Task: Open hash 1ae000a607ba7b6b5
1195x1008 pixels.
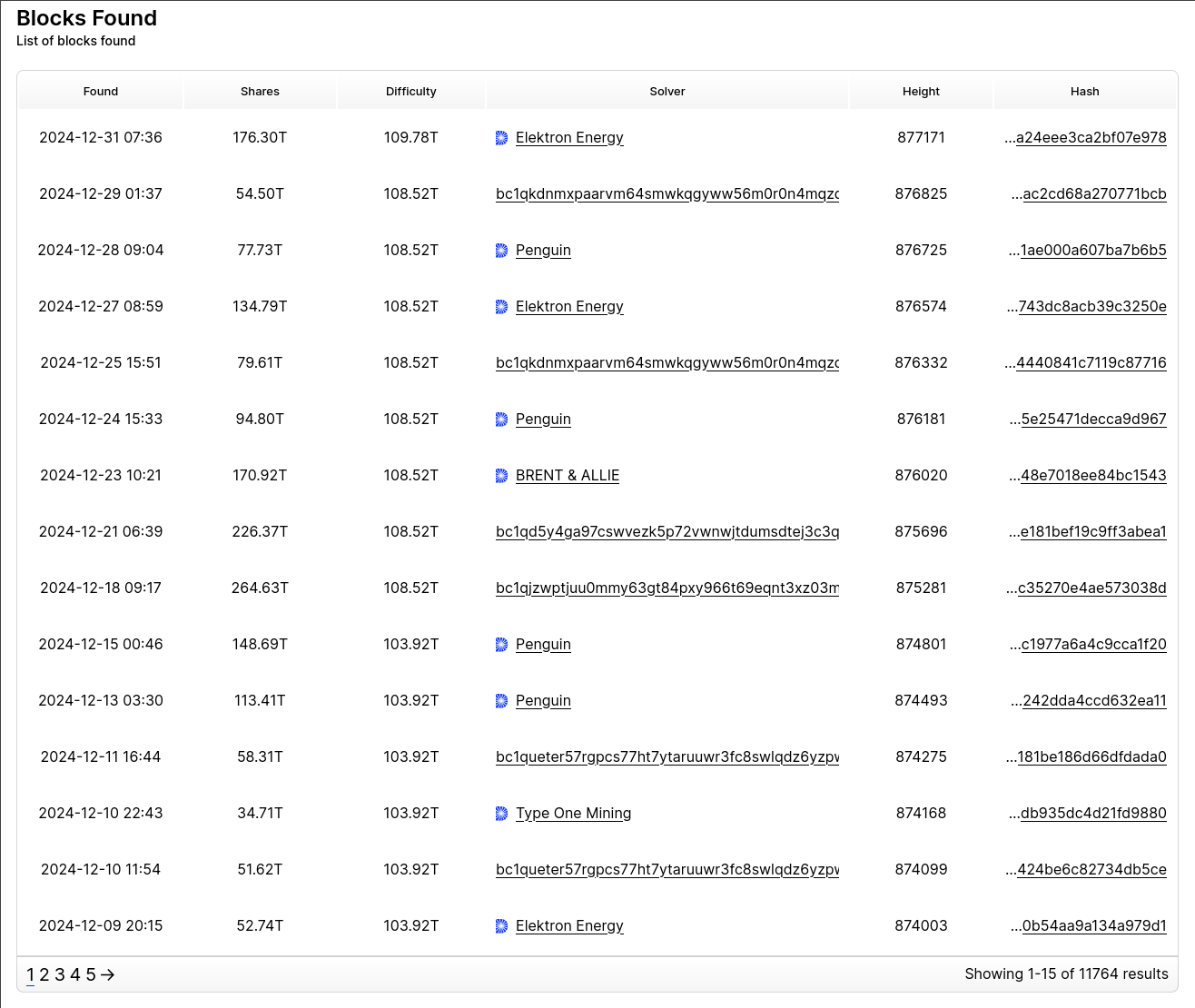Action: pos(1093,251)
